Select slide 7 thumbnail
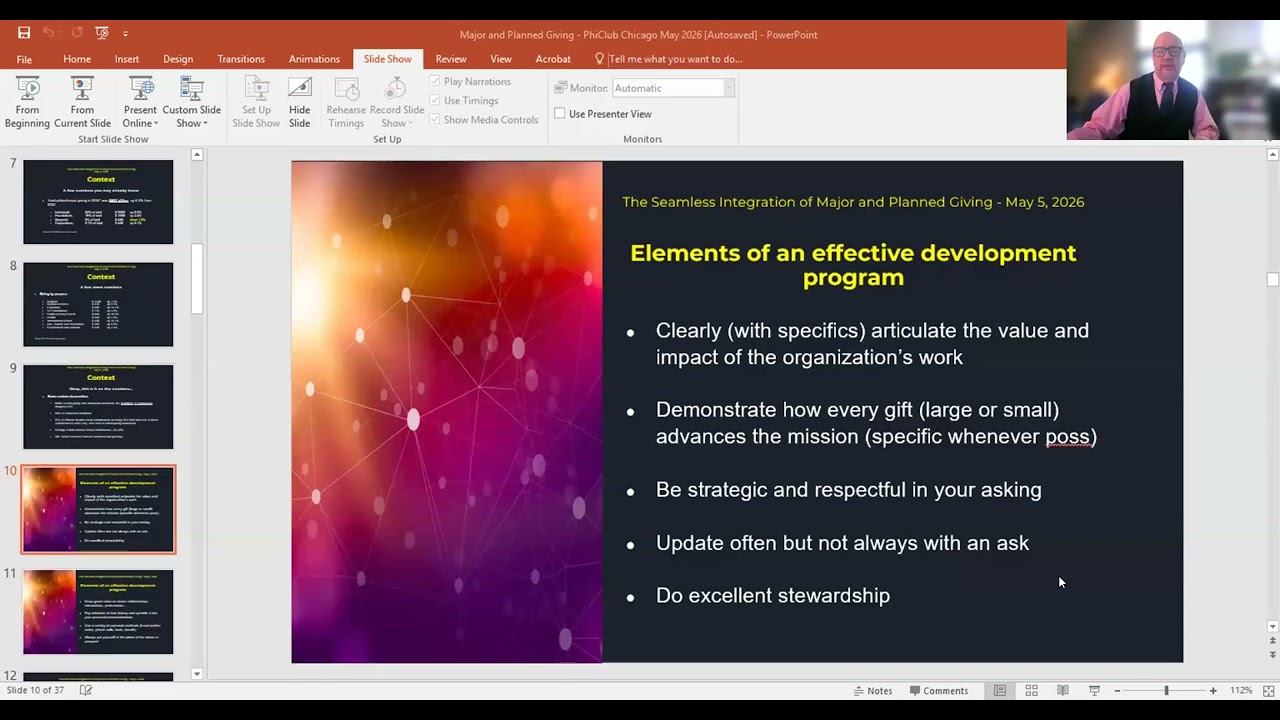Image resolution: width=1280 pixels, height=720 pixels. 98,201
